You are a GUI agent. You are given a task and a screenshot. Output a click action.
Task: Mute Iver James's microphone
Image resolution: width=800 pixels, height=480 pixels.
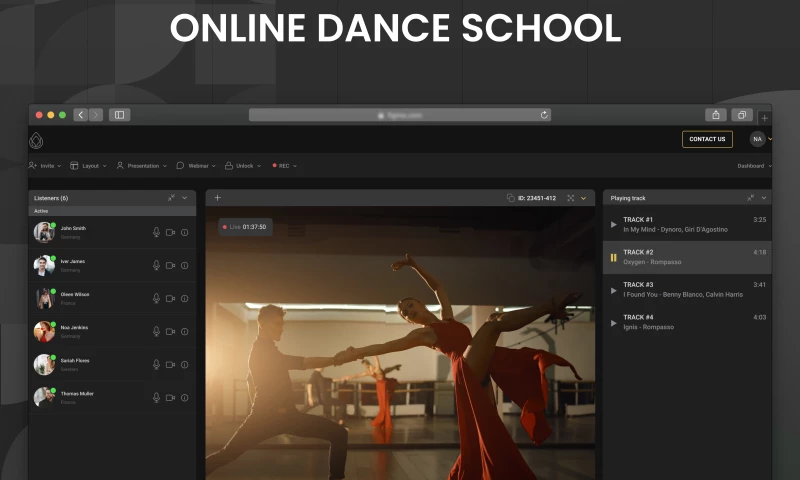click(156, 265)
